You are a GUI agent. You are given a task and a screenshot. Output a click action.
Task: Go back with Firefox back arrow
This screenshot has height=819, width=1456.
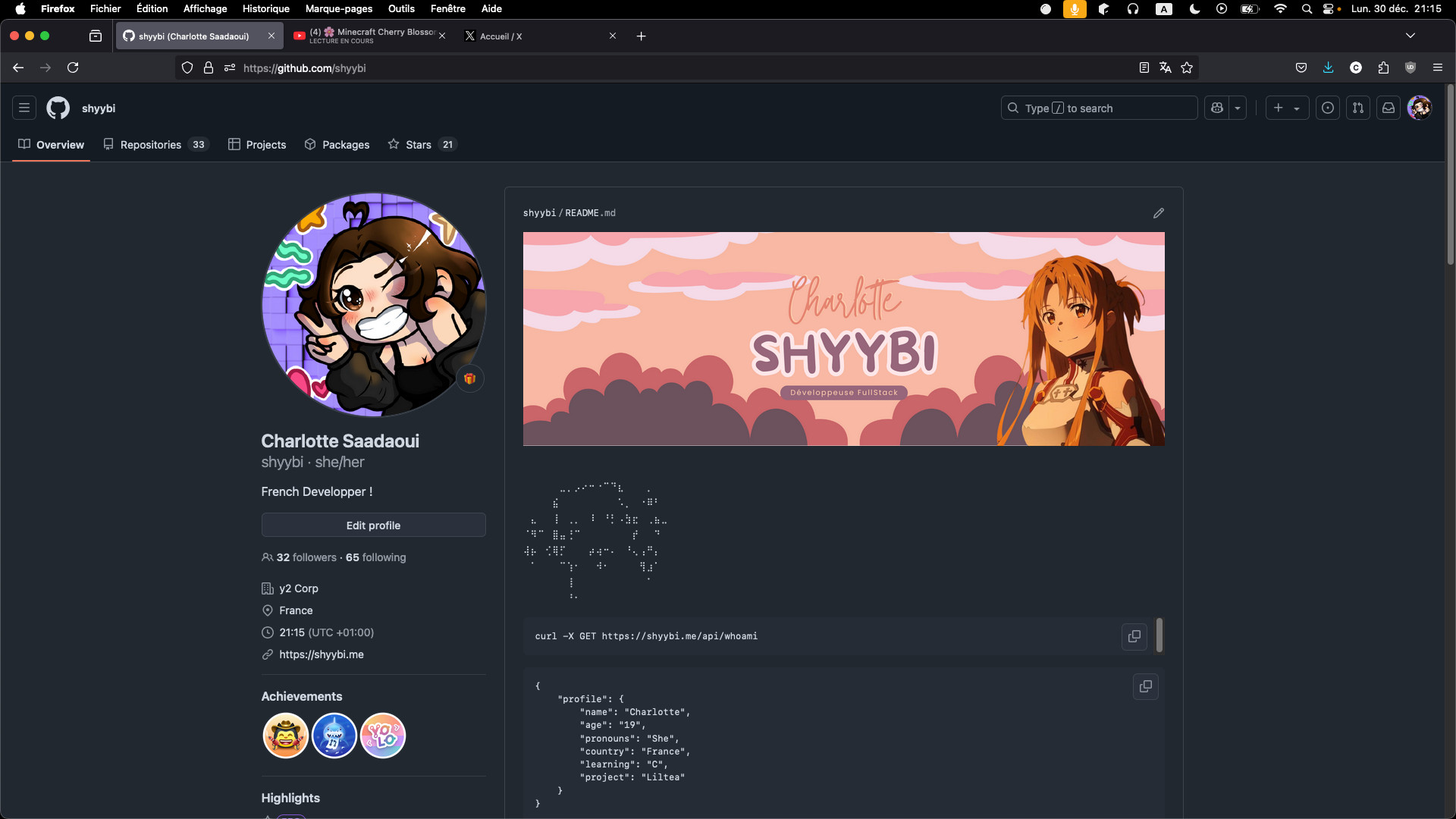point(18,68)
